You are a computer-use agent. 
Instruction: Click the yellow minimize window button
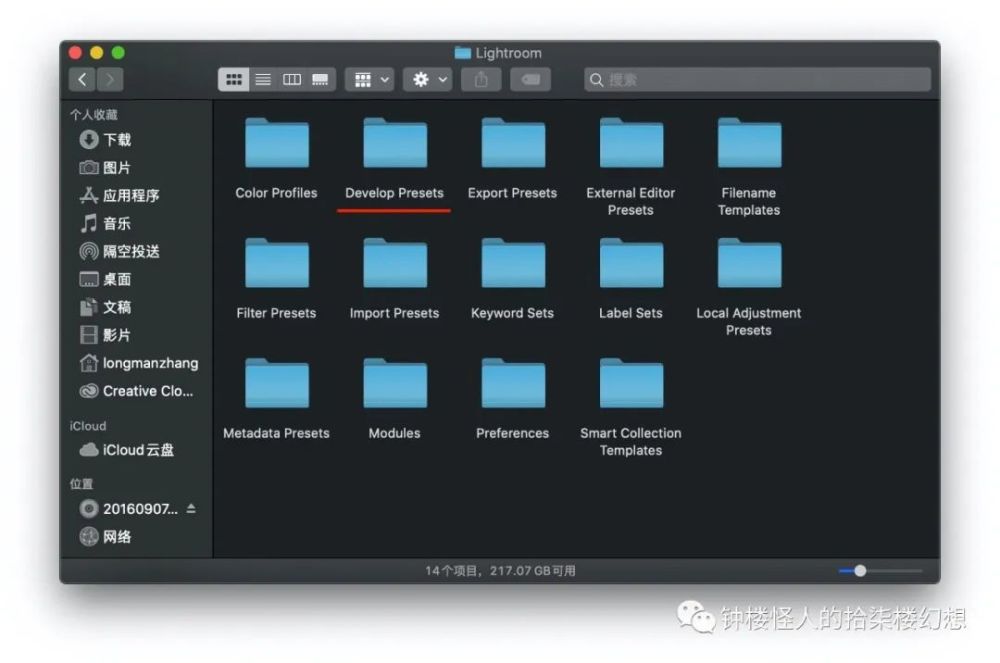click(x=96, y=53)
